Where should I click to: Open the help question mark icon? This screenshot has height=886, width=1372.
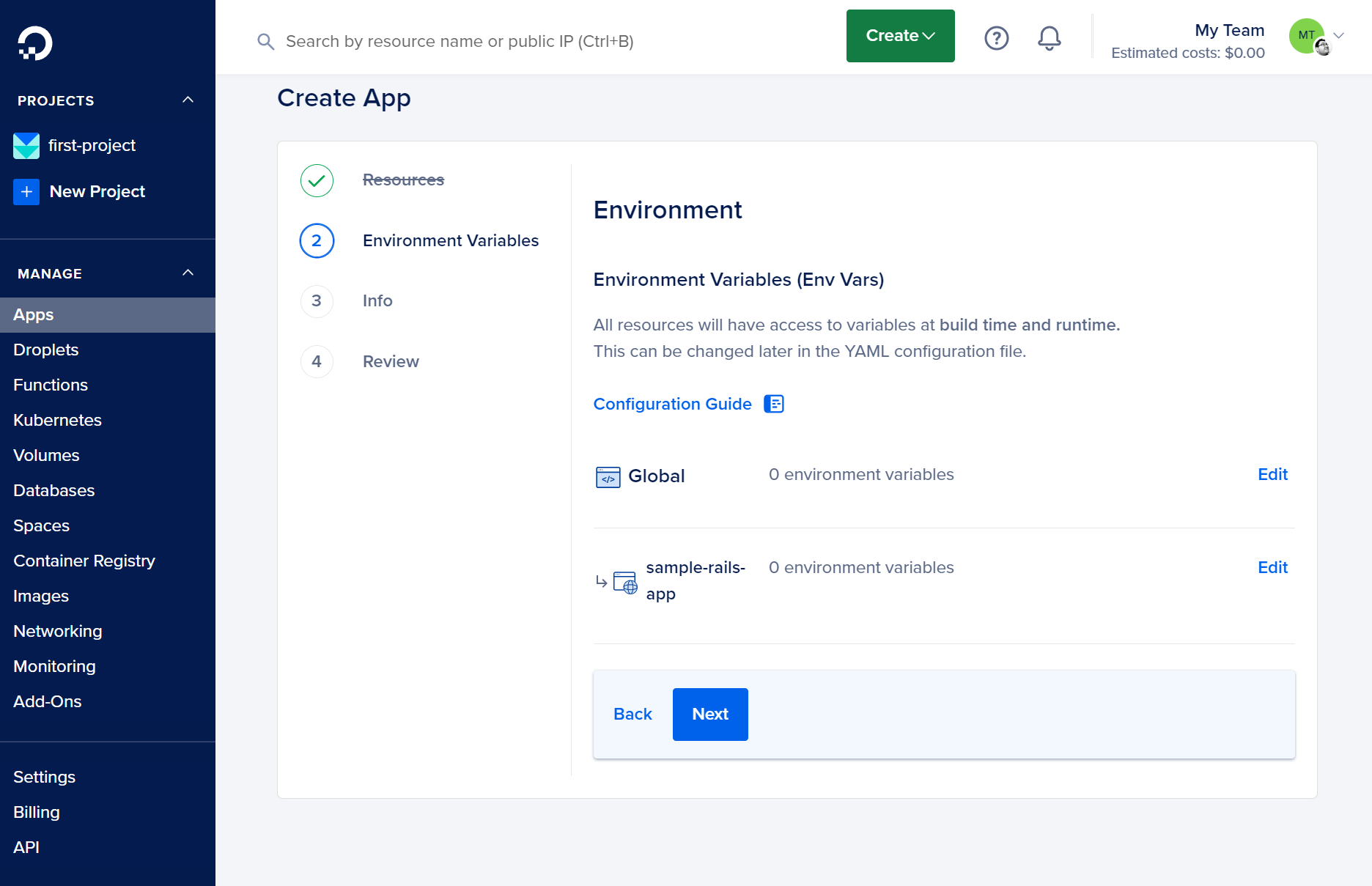point(996,38)
